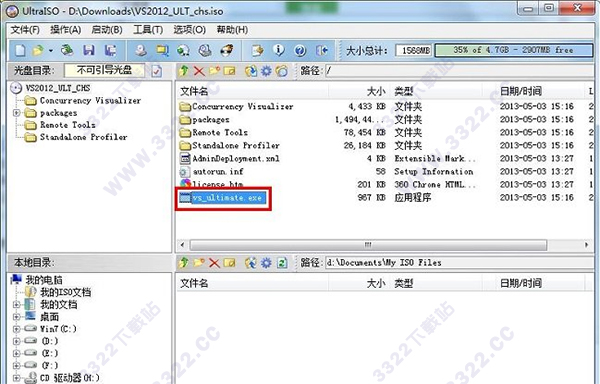Expand 我的文档 node in local tree
The width and height of the screenshot is (600, 384).
tap(16, 304)
